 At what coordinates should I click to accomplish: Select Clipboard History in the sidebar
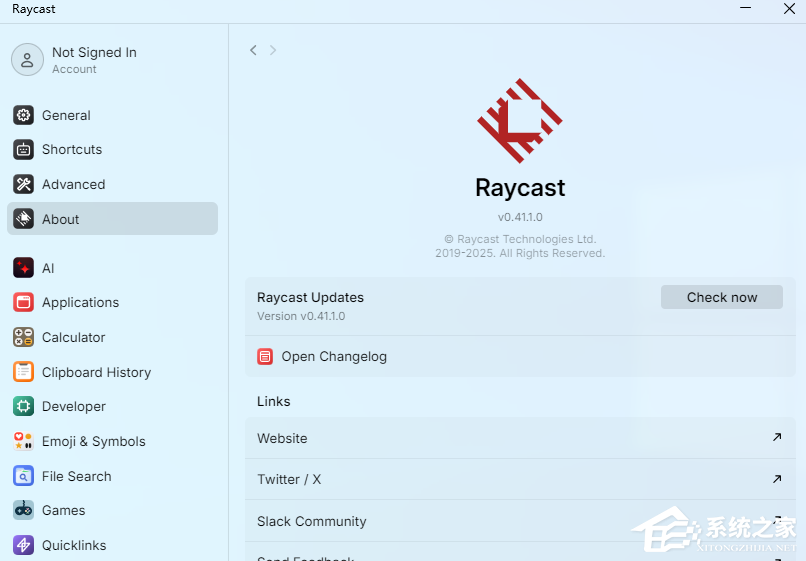pos(112,372)
